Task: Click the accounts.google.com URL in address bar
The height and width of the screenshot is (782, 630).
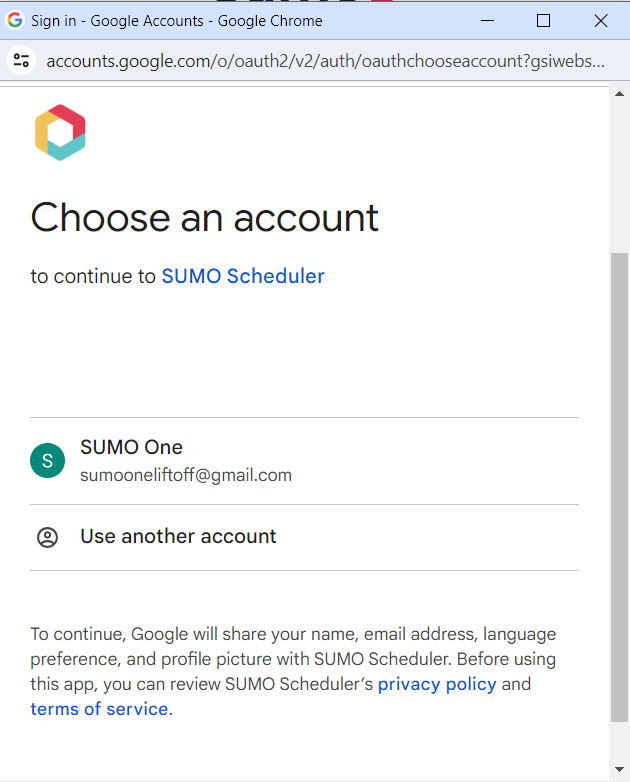Action: (x=325, y=61)
